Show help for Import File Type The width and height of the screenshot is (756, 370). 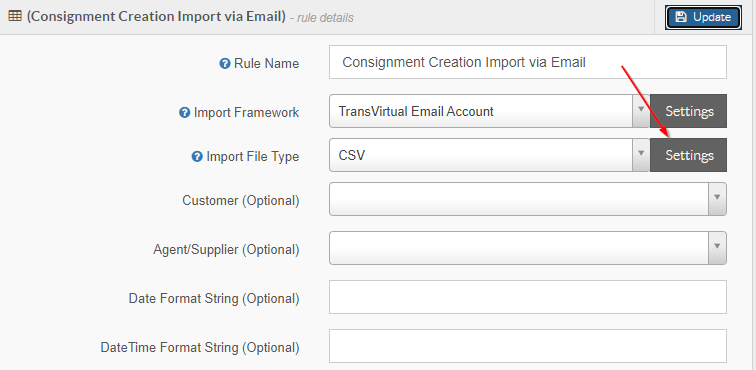tap(197, 157)
